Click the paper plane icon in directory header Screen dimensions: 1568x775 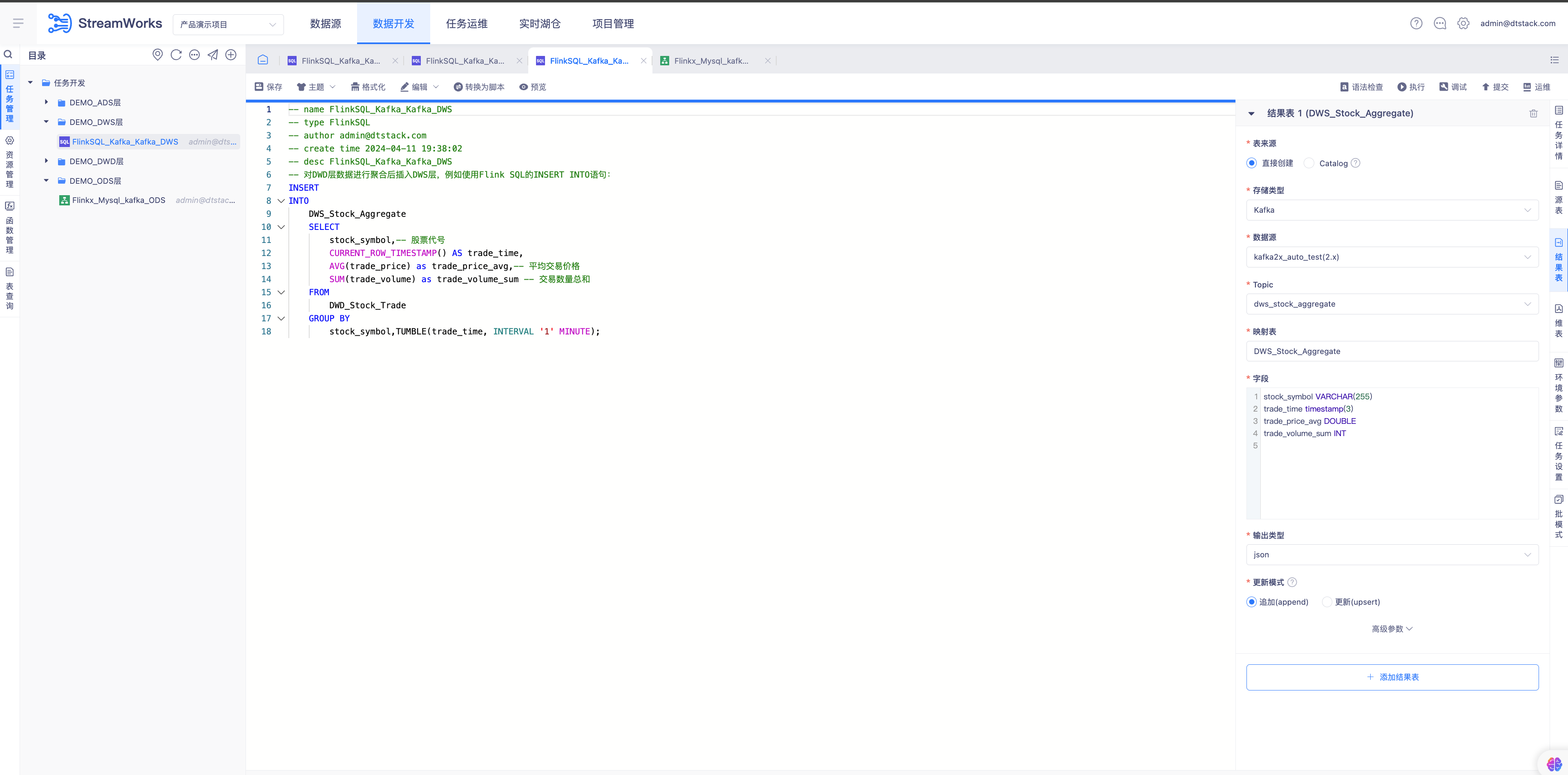(212, 55)
